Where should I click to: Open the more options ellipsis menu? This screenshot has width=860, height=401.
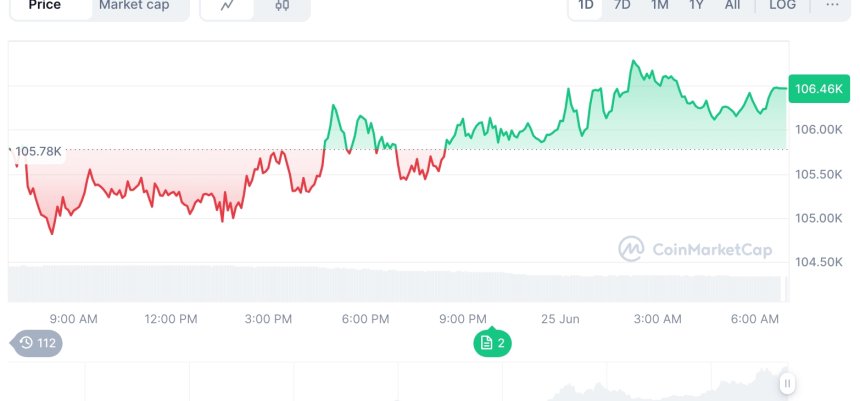click(x=832, y=6)
